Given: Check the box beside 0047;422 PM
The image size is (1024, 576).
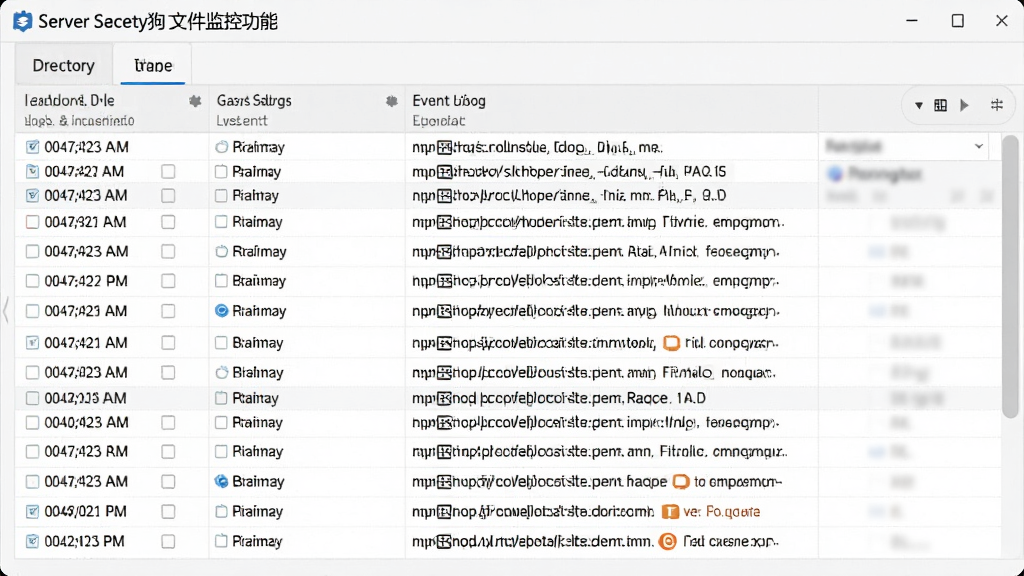Looking at the screenshot, I should (x=32, y=281).
